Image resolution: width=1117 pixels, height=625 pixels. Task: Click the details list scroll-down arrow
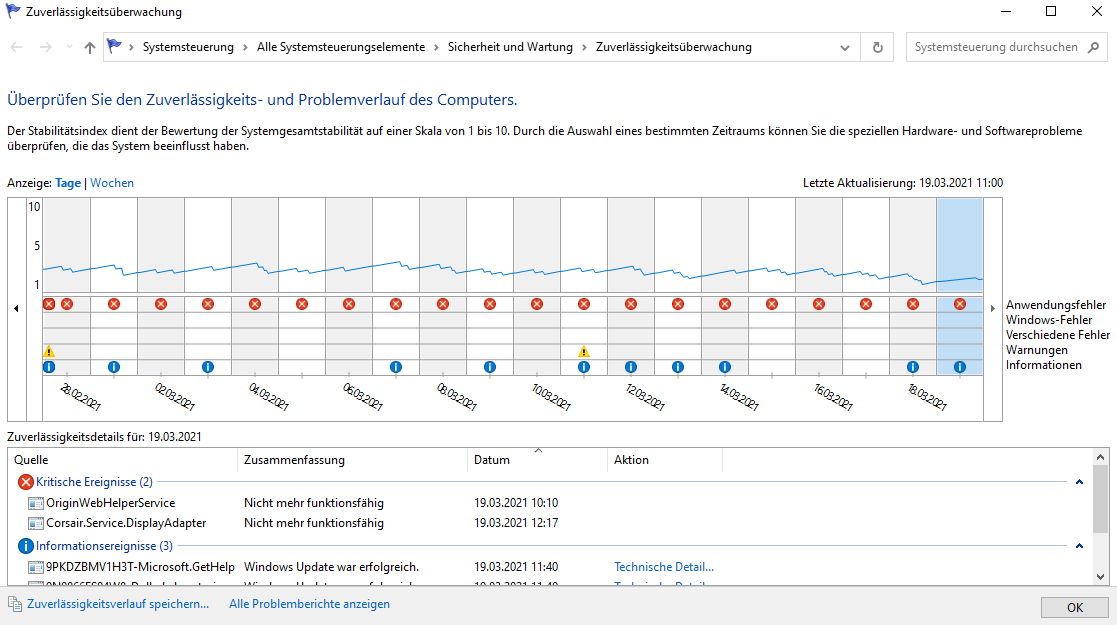coord(1101,577)
